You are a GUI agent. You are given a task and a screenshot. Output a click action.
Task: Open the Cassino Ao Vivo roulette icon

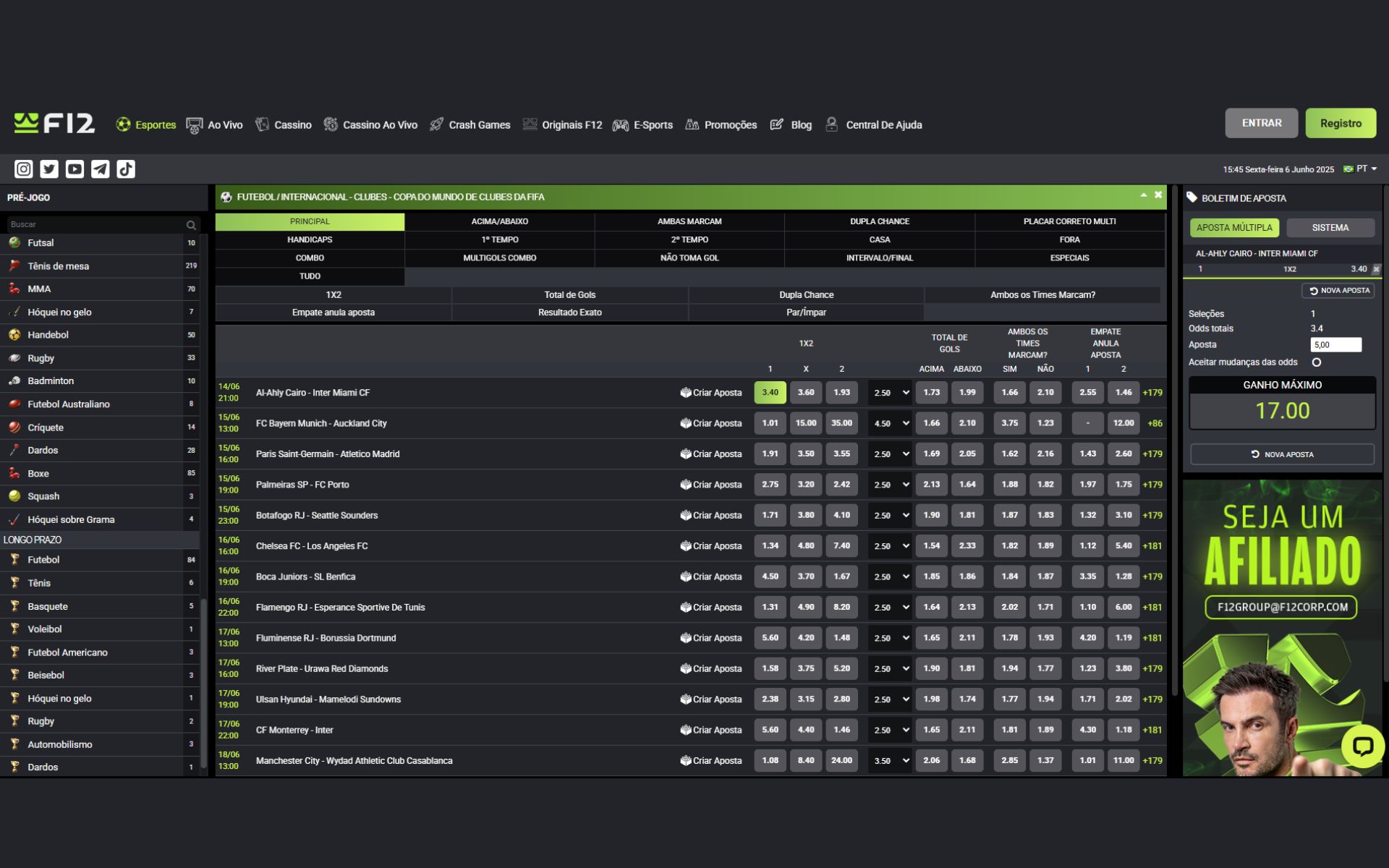tap(331, 124)
